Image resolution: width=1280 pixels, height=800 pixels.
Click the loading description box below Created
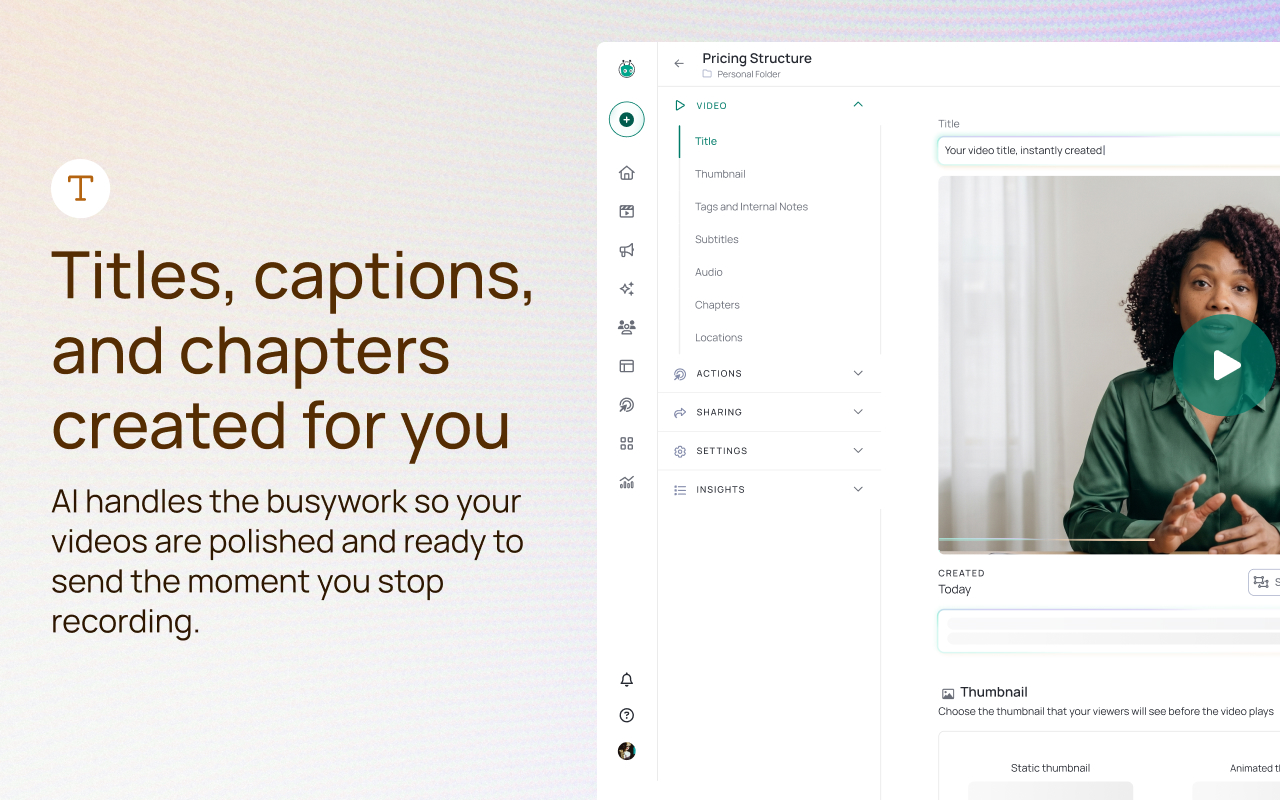pyautogui.click(x=1109, y=631)
